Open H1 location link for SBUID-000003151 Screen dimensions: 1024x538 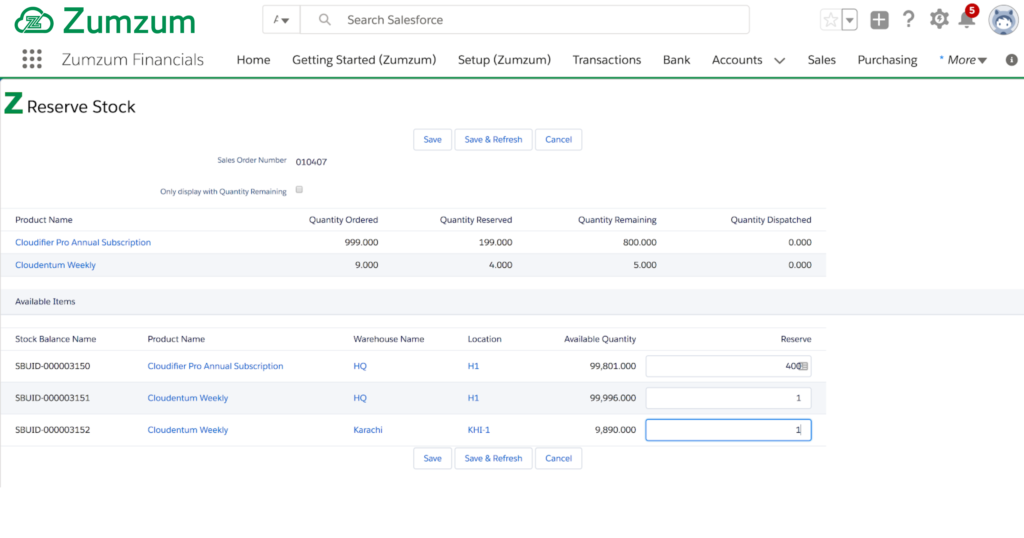point(473,398)
